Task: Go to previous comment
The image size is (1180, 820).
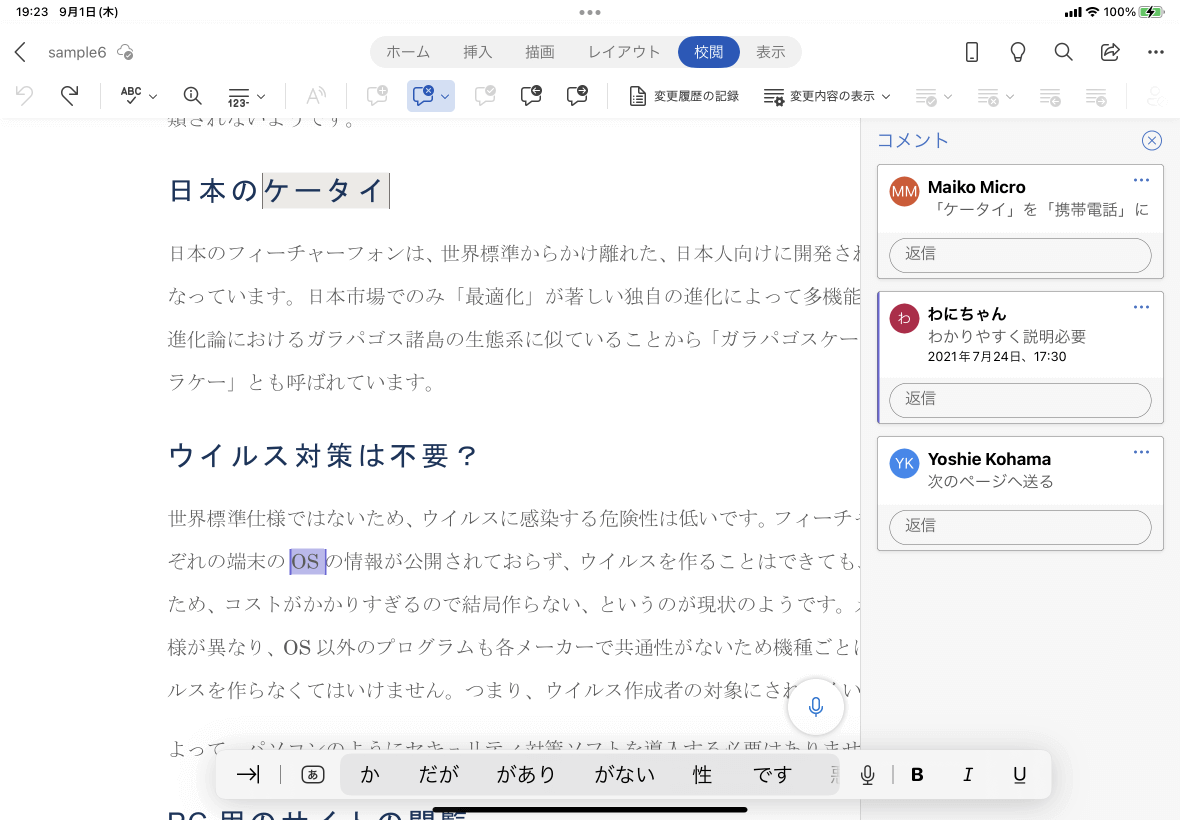Action: coord(531,96)
